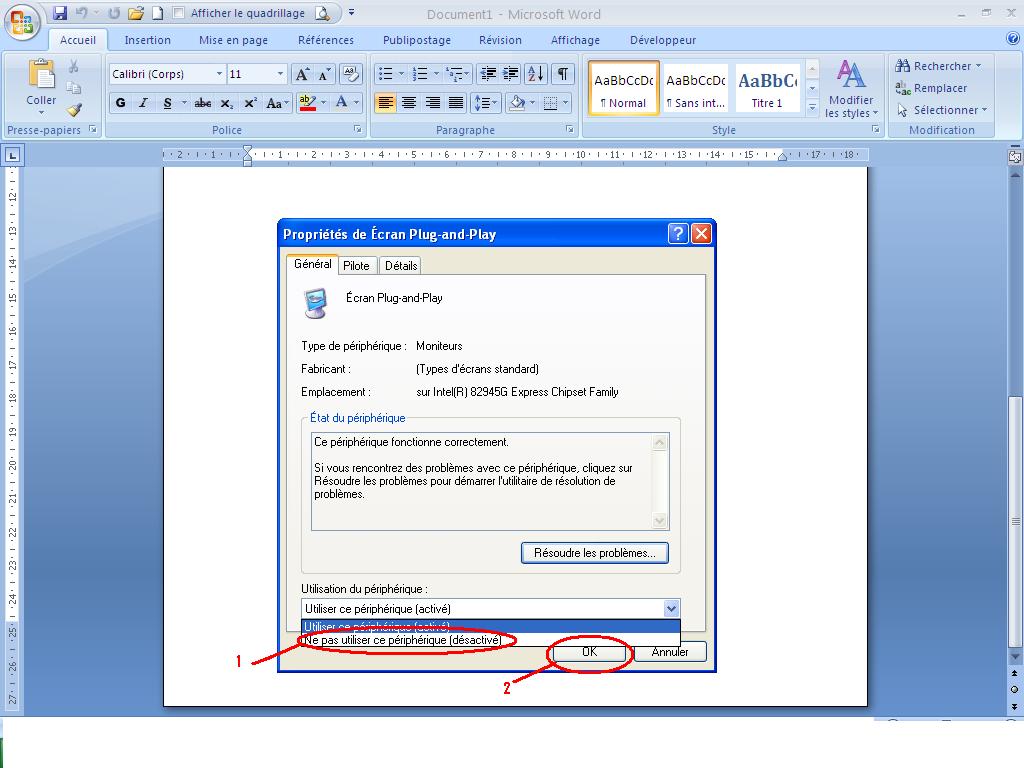Click the Coller paste icon
1024x768 pixels.
point(41,74)
